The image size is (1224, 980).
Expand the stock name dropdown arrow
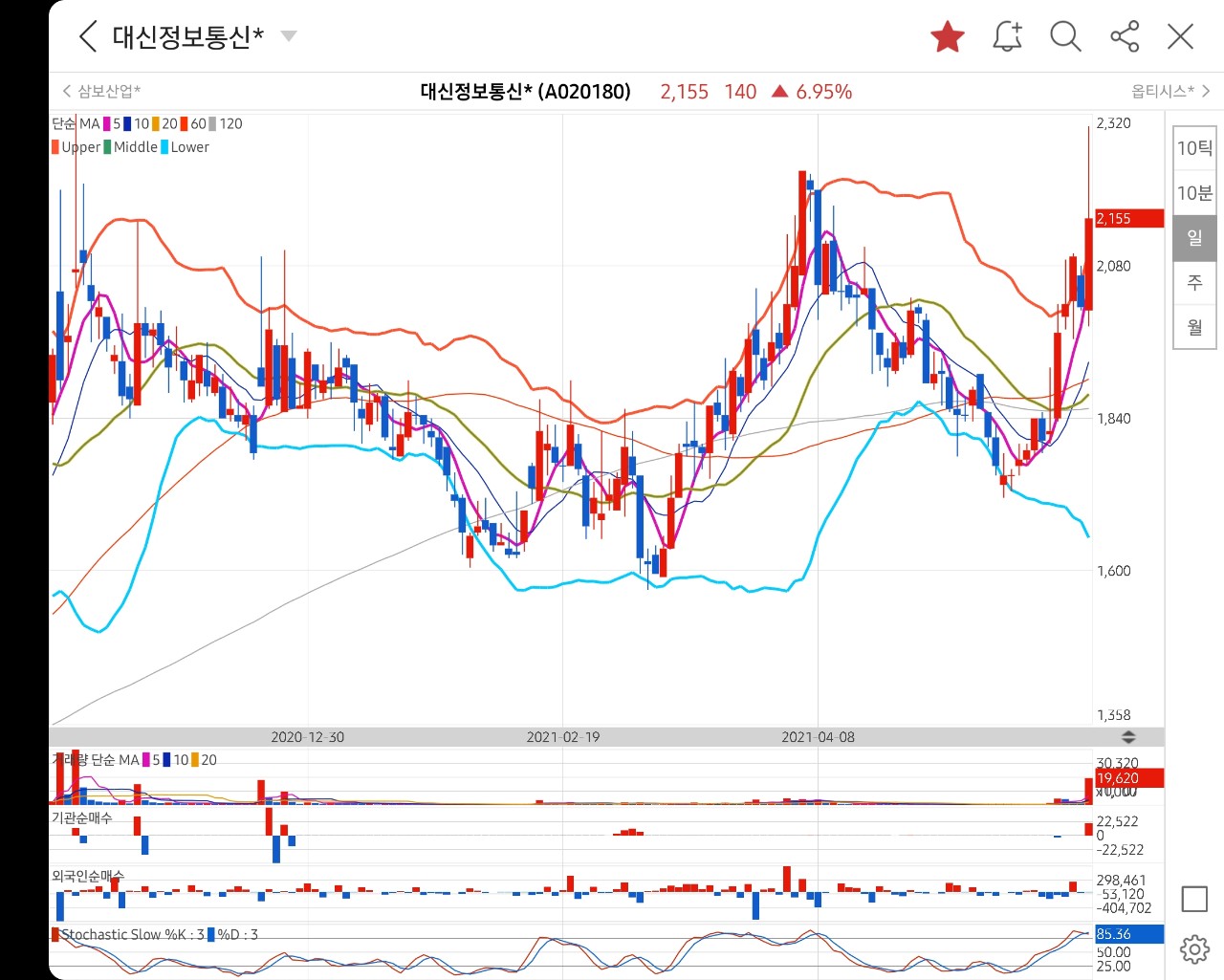tap(288, 36)
